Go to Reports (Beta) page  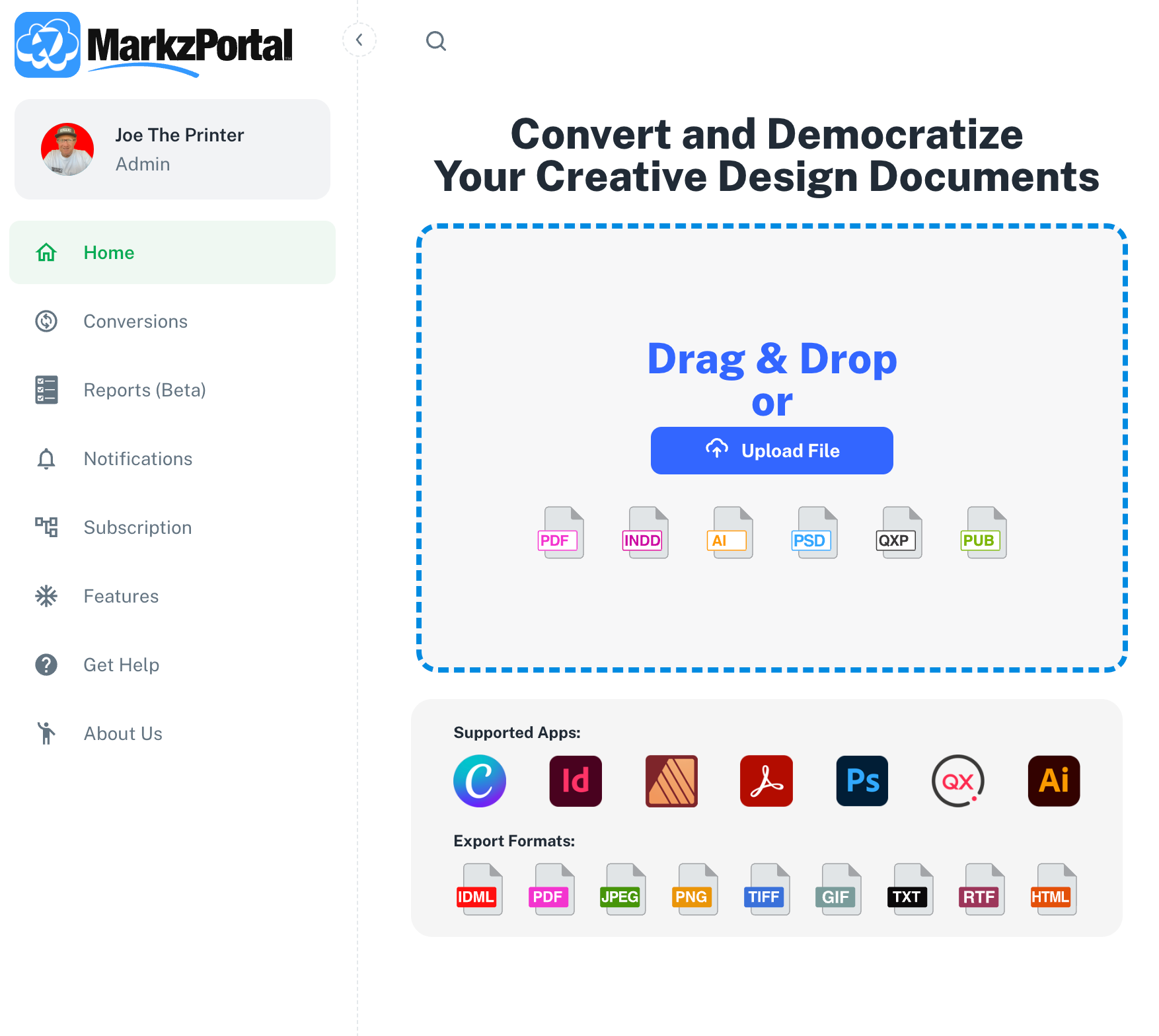tap(172, 390)
